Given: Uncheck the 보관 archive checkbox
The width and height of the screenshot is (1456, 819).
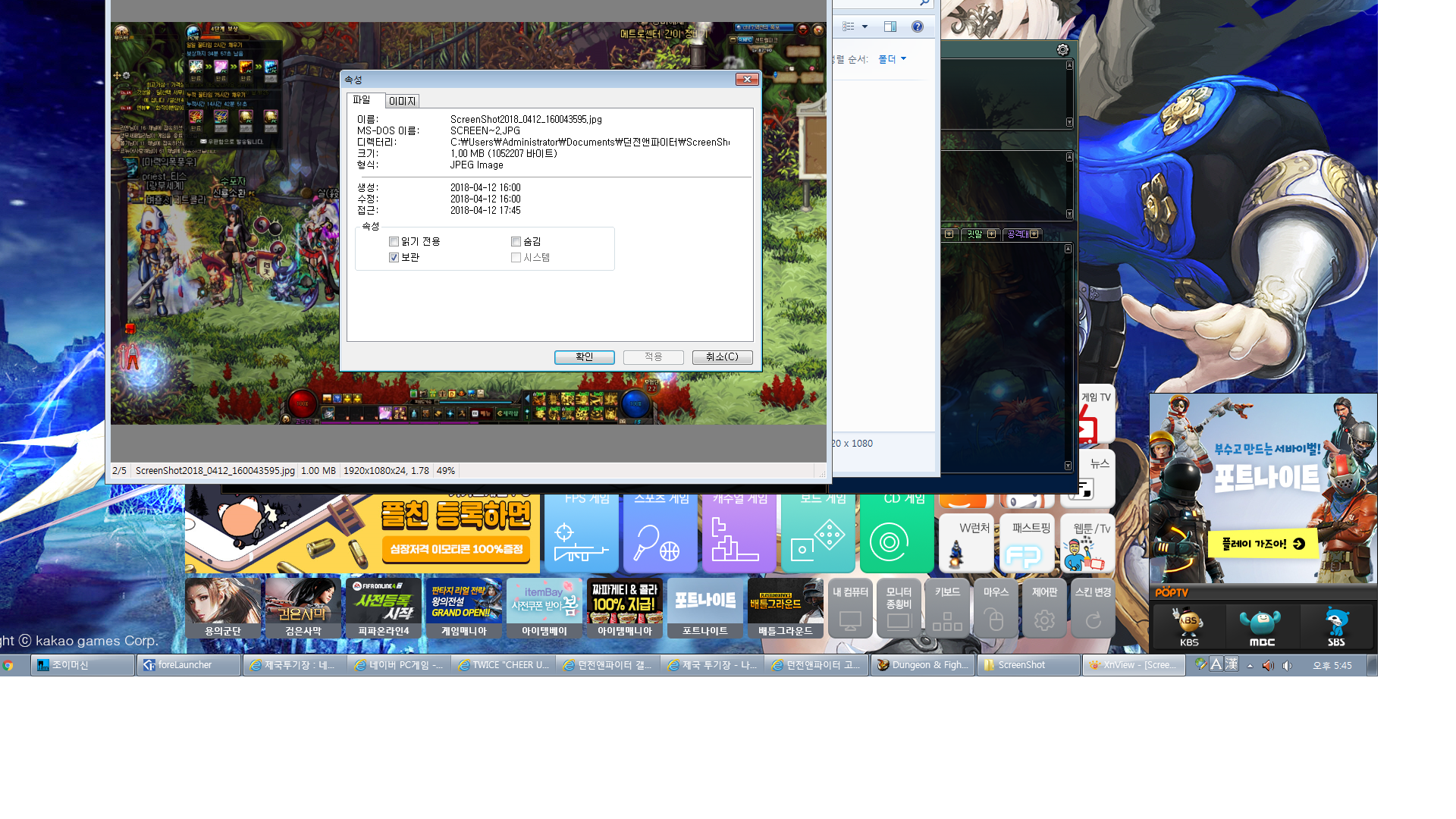Looking at the screenshot, I should 394,258.
